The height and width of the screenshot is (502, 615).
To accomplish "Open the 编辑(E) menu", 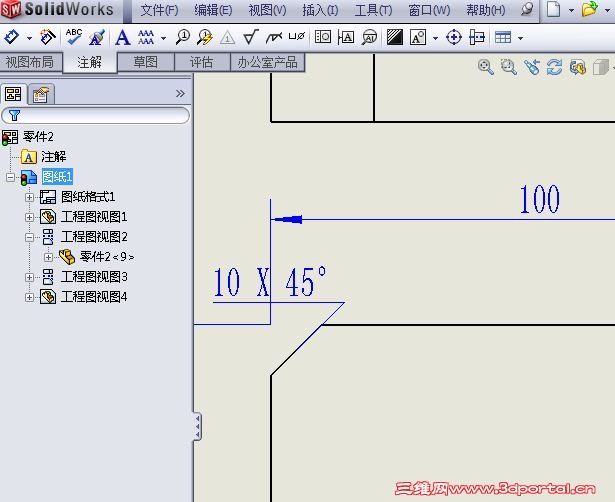I will point(213,10).
